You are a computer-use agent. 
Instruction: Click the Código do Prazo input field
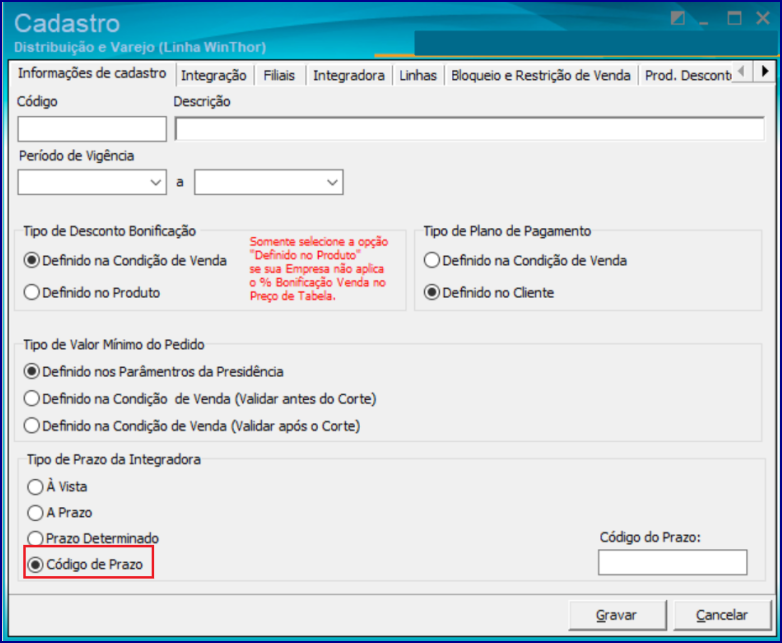(672, 562)
